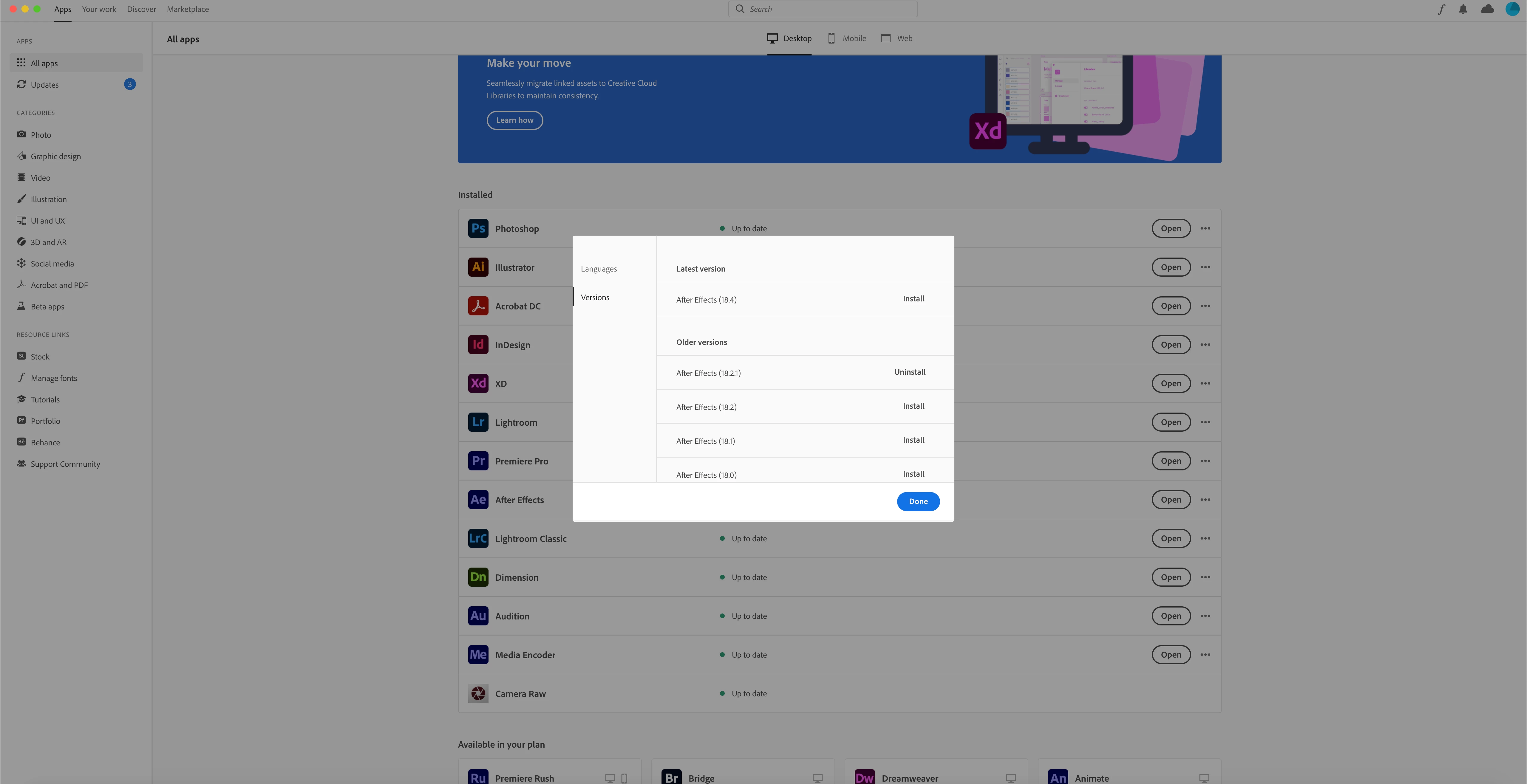This screenshot has height=784, width=1527.
Task: Click the cloud sync status icon
Action: [x=1487, y=9]
